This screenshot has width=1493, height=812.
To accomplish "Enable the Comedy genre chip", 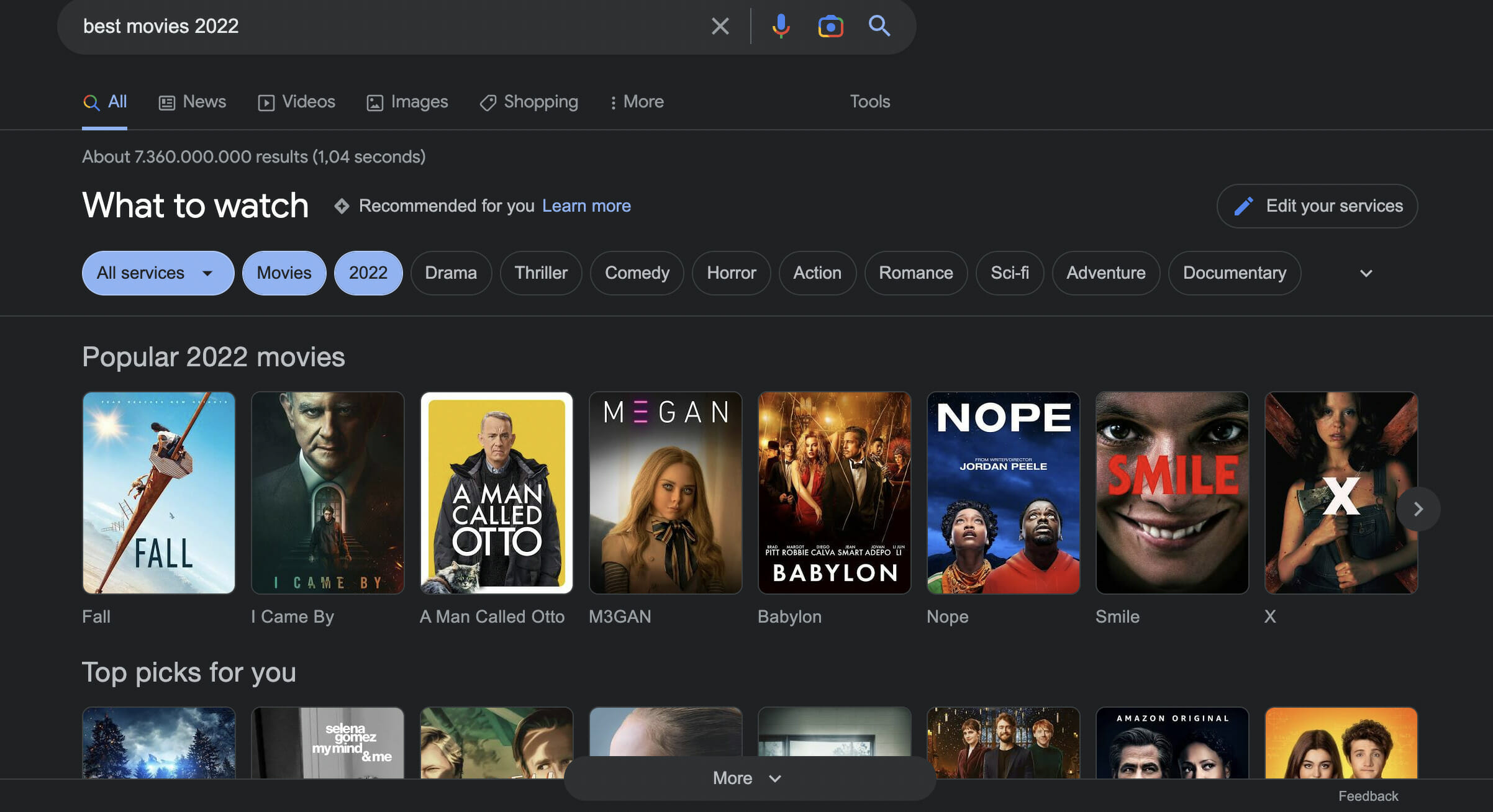I will [x=637, y=273].
